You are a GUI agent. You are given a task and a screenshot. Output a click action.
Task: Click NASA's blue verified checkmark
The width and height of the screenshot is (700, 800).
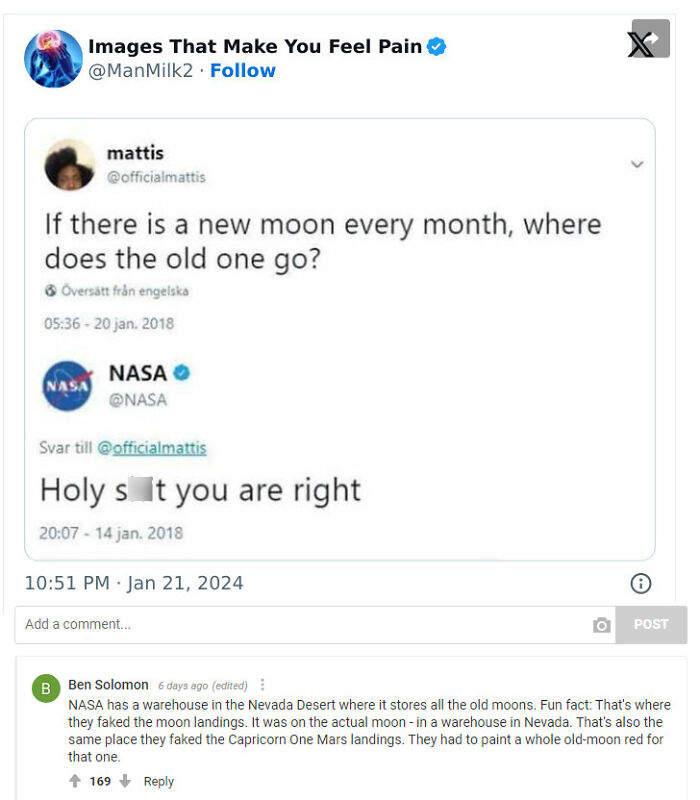[179, 374]
